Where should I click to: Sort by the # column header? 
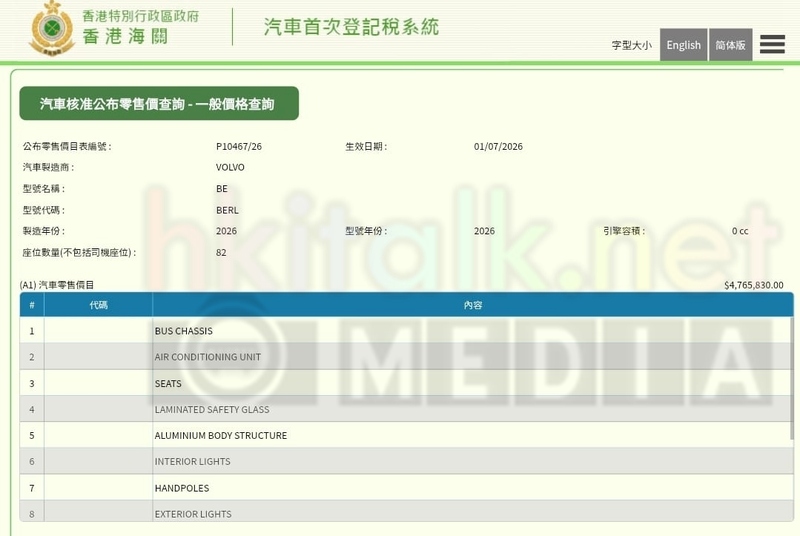point(32,305)
